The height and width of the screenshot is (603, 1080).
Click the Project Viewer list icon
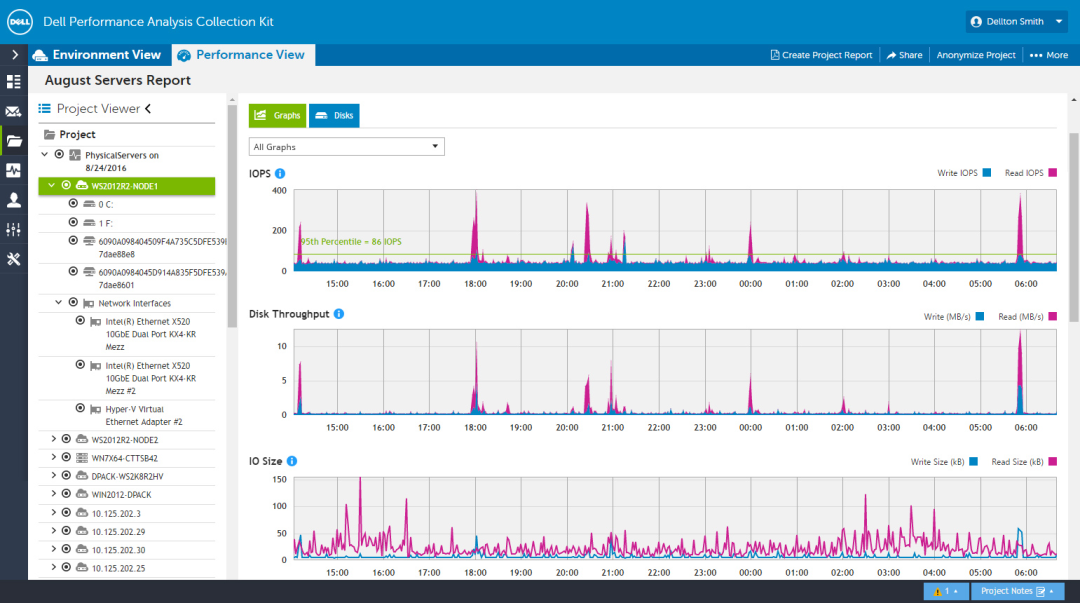(45, 108)
